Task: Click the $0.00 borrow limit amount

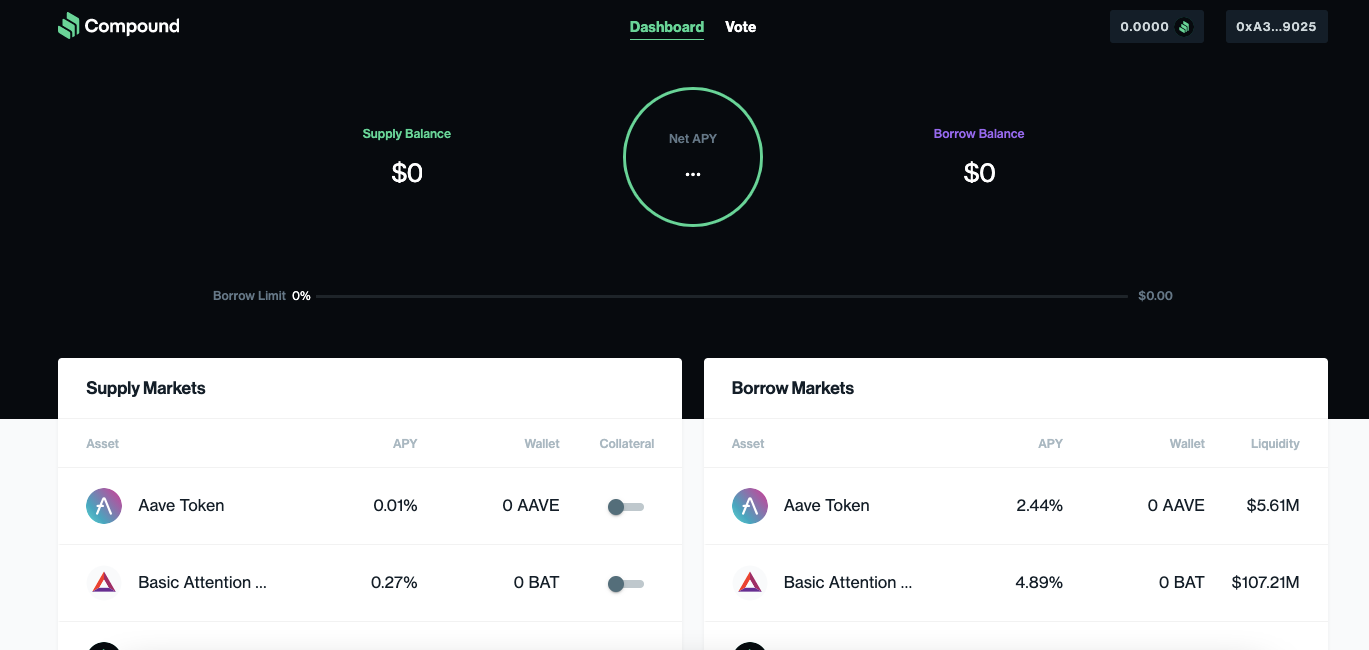Action: pos(1155,296)
